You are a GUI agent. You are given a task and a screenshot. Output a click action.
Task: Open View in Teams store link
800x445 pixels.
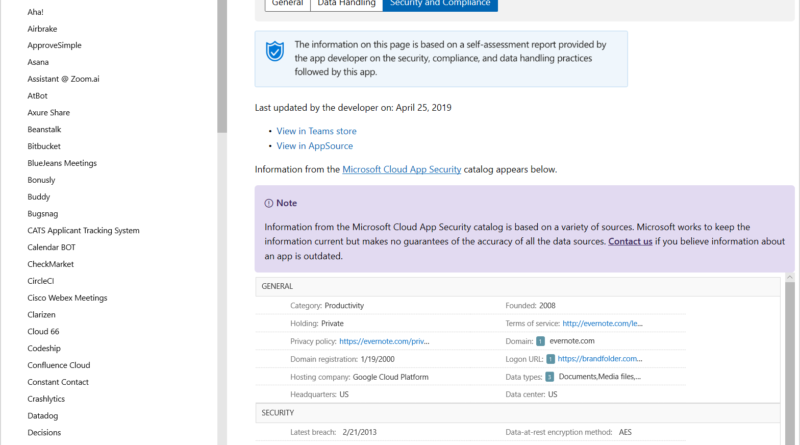click(316, 131)
